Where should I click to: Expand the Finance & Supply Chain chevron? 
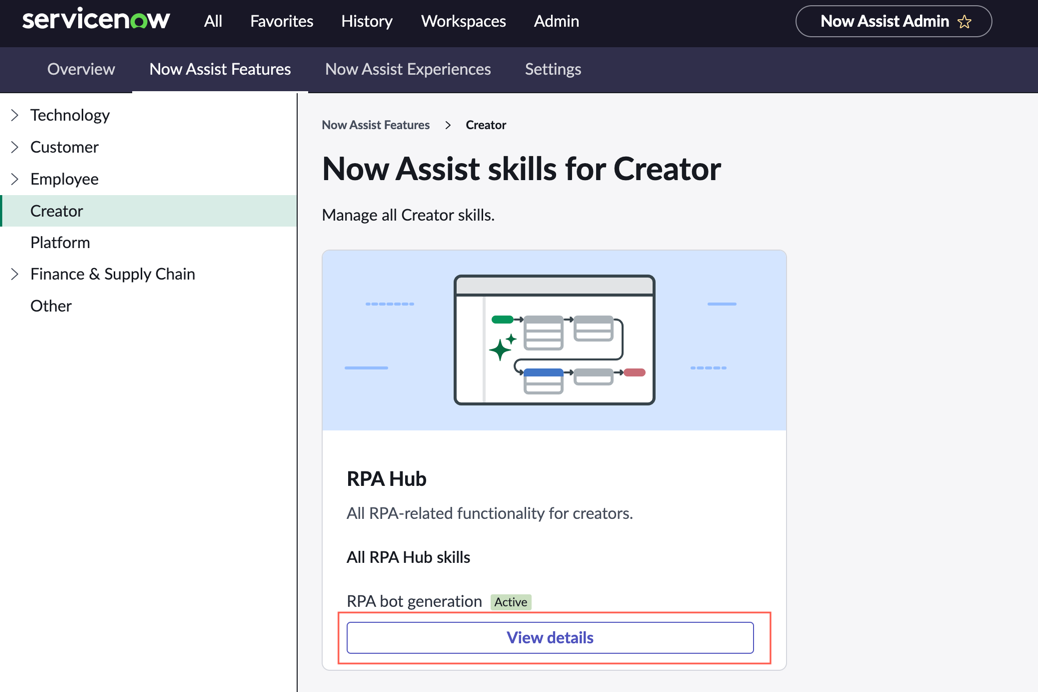point(15,274)
